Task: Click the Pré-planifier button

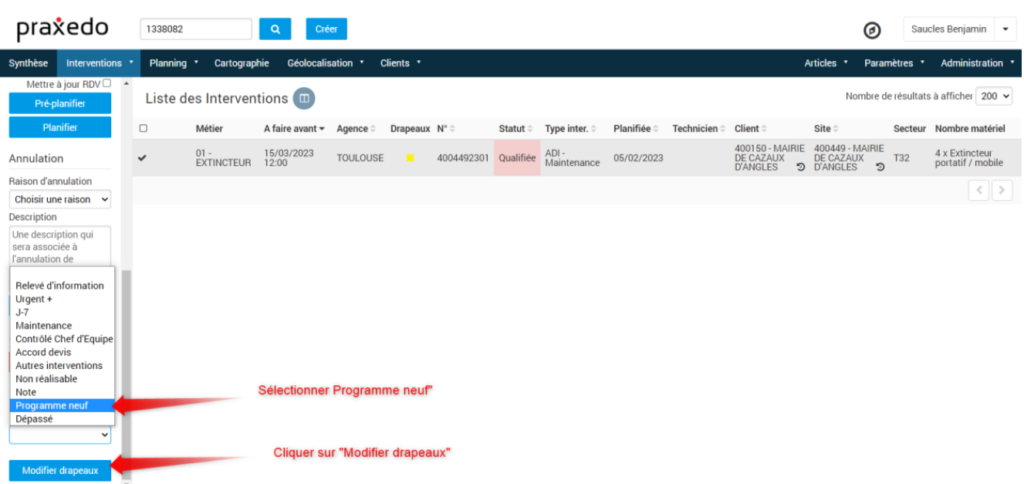Action: coord(60,103)
